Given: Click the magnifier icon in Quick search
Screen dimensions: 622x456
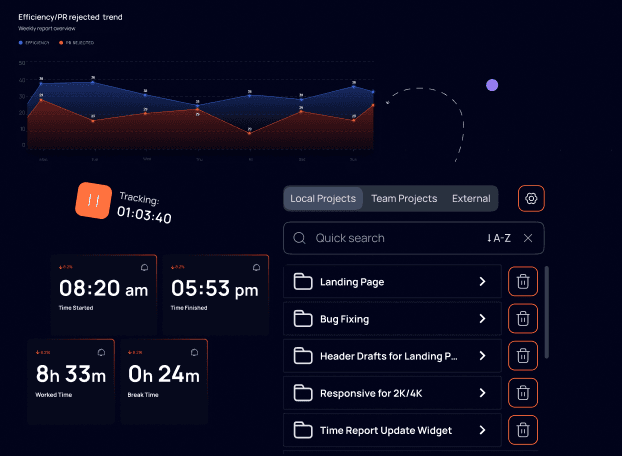Looking at the screenshot, I should (x=299, y=238).
